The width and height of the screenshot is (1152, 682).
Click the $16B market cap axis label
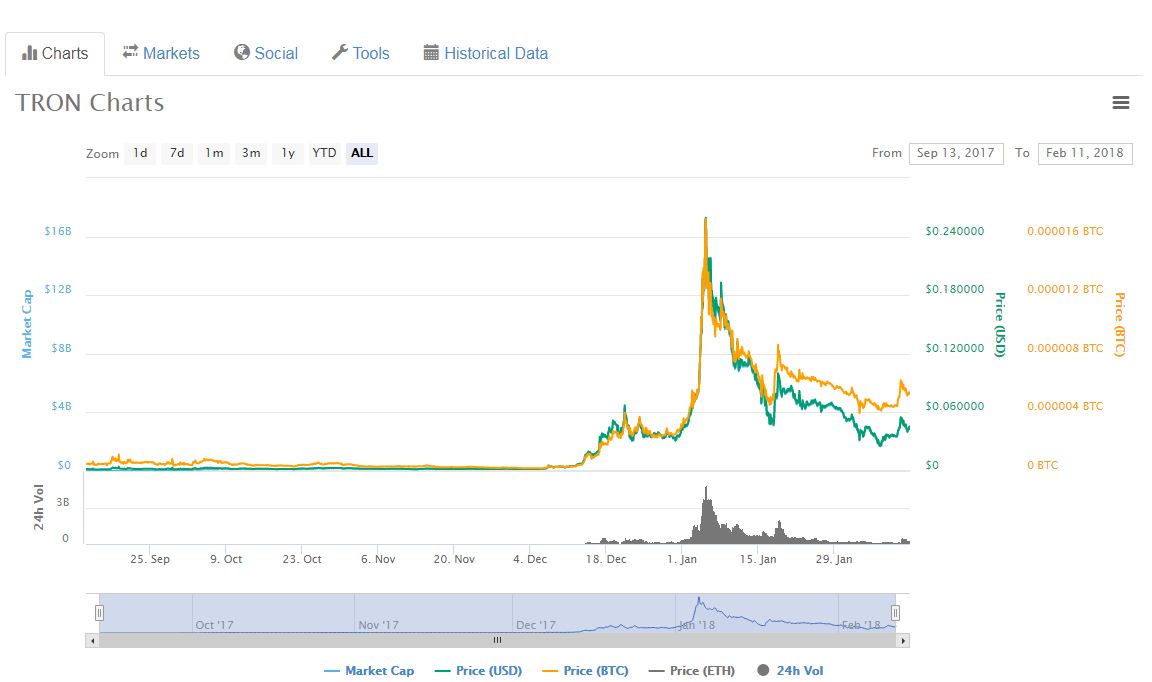pos(58,231)
